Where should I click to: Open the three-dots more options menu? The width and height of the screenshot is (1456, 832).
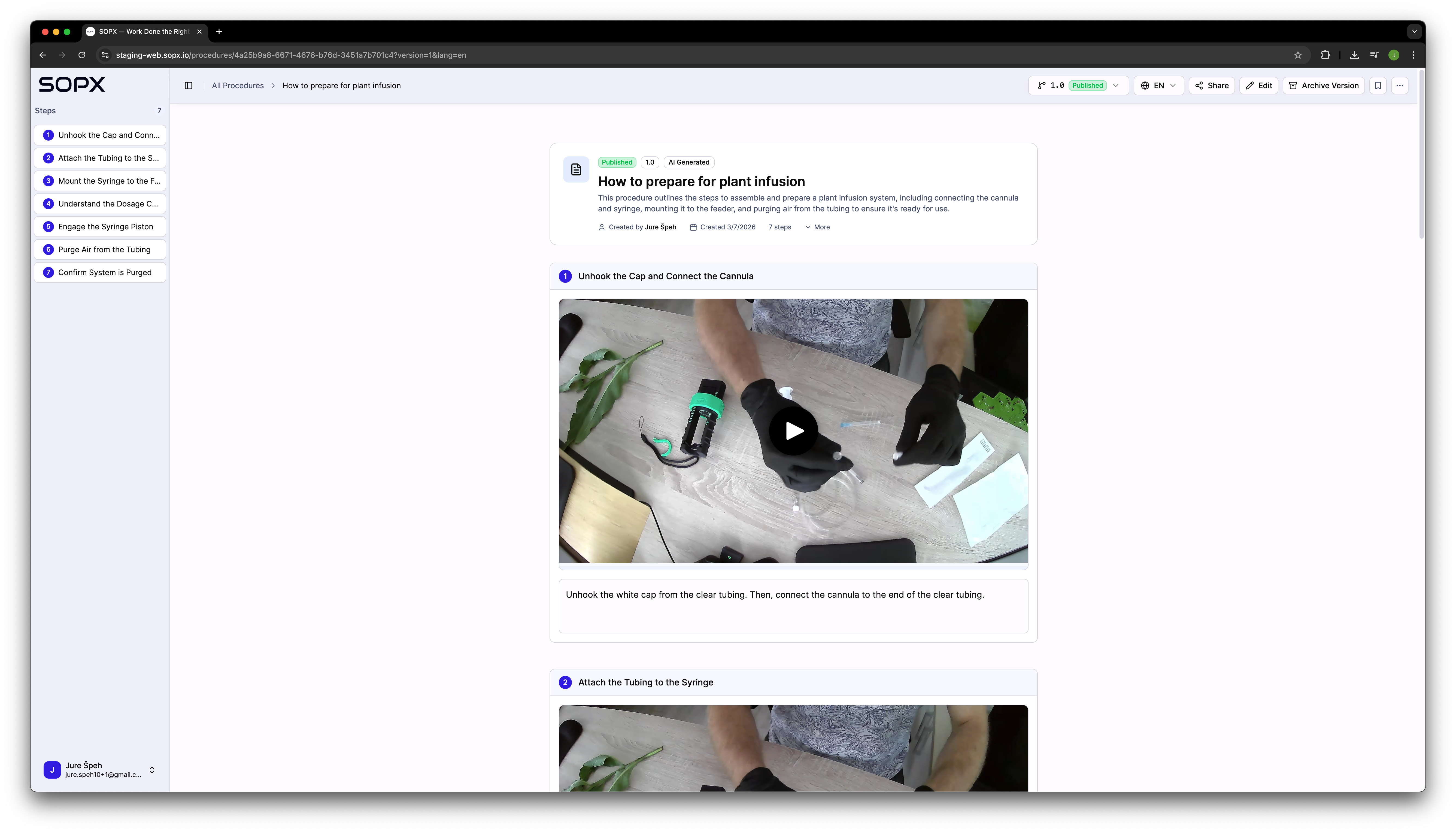pyautogui.click(x=1399, y=86)
